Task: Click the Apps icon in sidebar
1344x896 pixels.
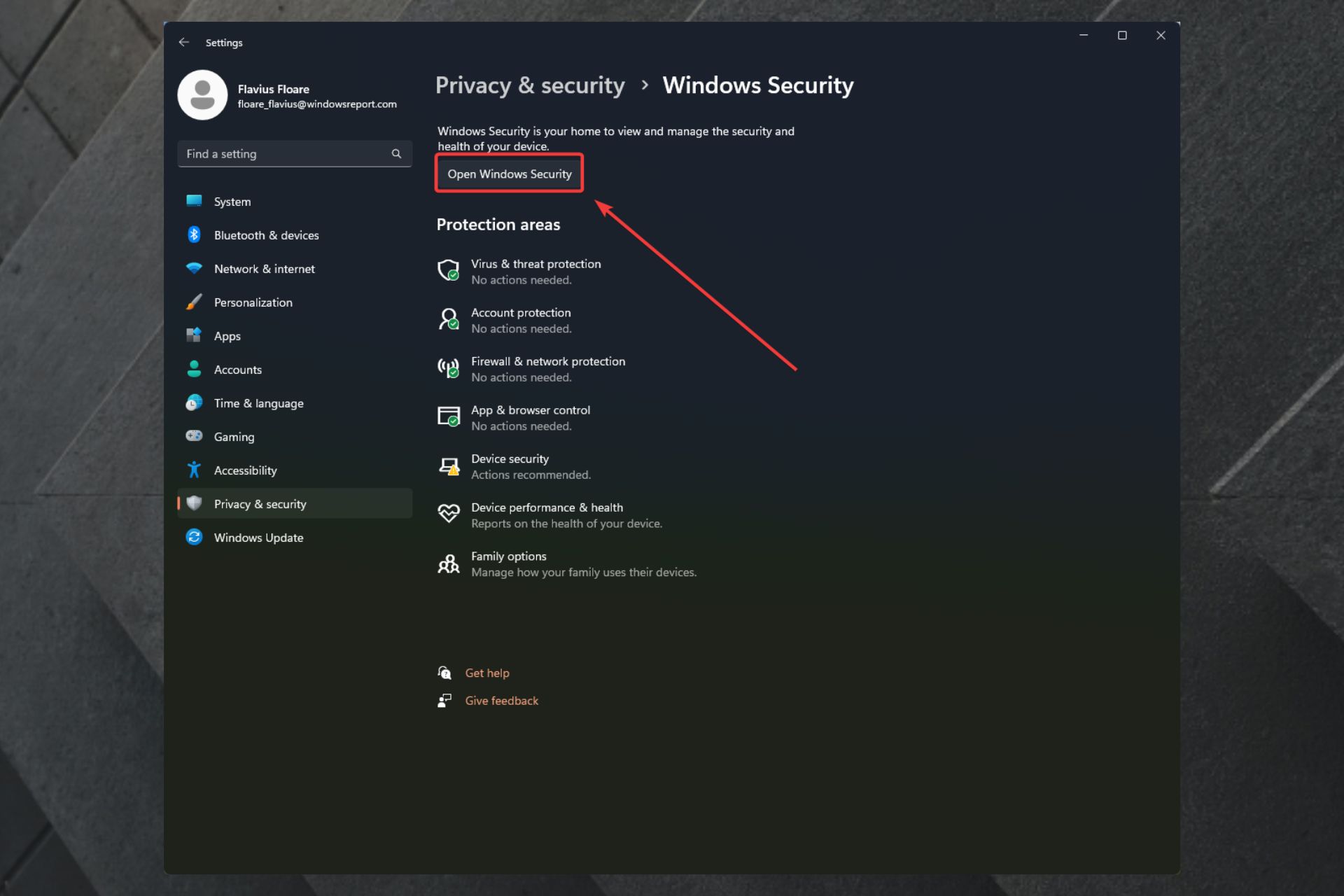Action: [x=194, y=335]
